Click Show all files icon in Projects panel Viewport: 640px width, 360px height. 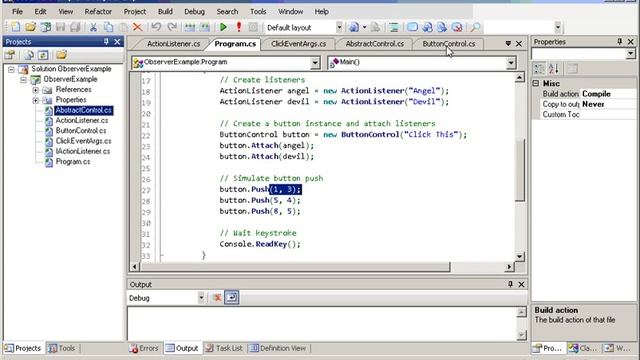click(29, 55)
